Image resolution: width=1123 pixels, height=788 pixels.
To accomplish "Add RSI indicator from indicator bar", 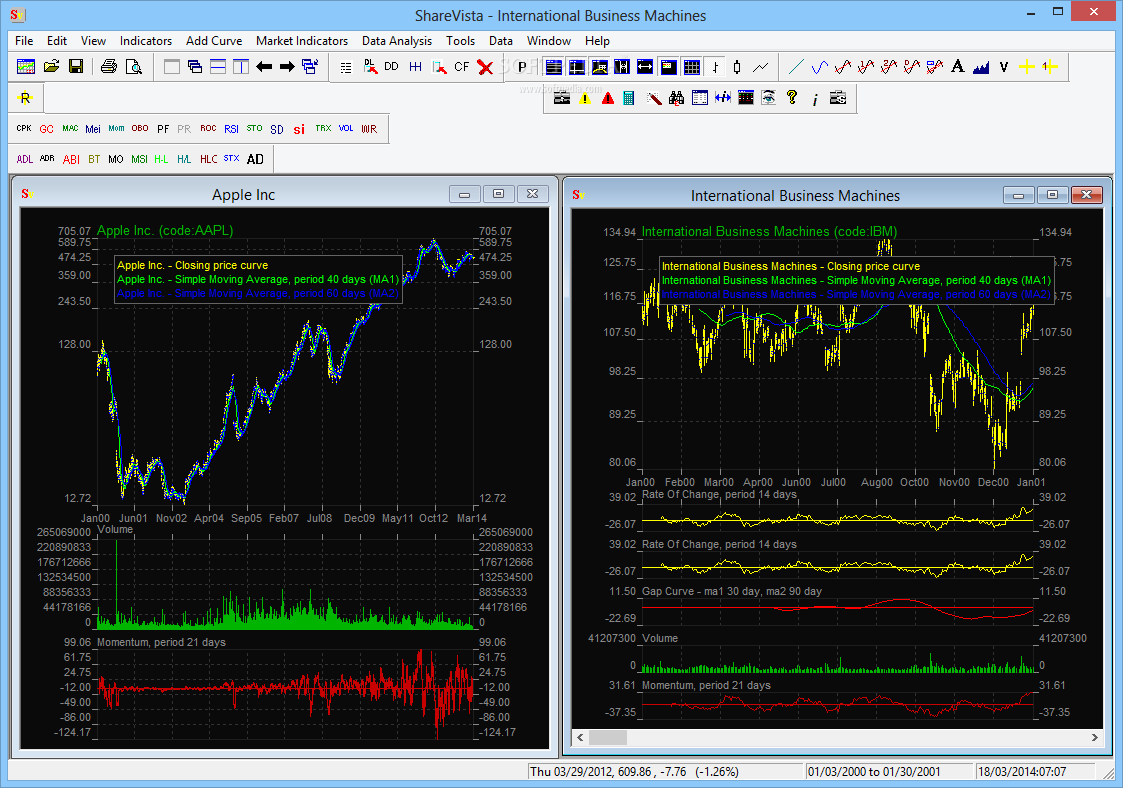I will point(231,129).
